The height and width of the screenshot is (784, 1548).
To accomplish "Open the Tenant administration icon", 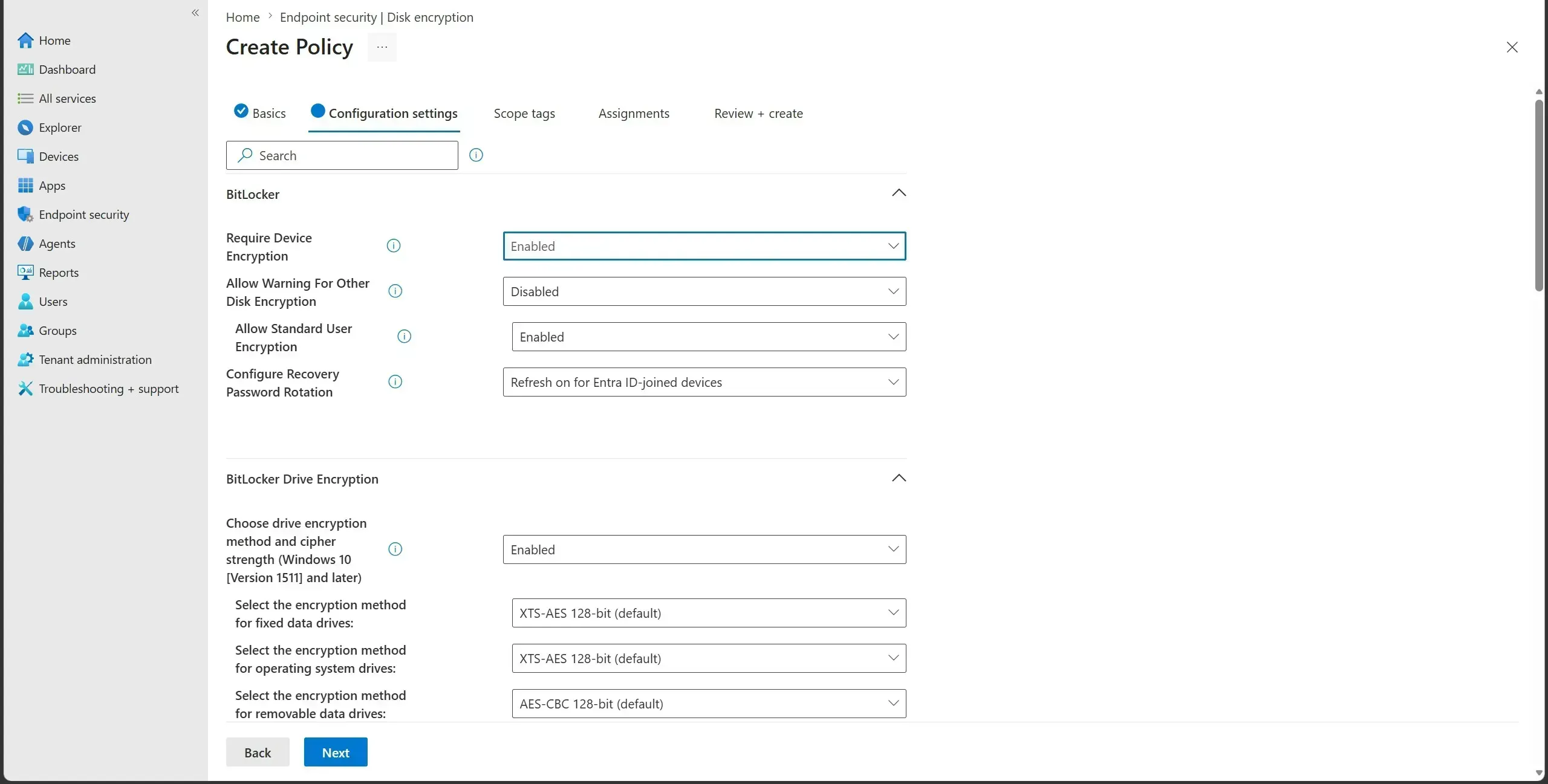I will coord(25,360).
